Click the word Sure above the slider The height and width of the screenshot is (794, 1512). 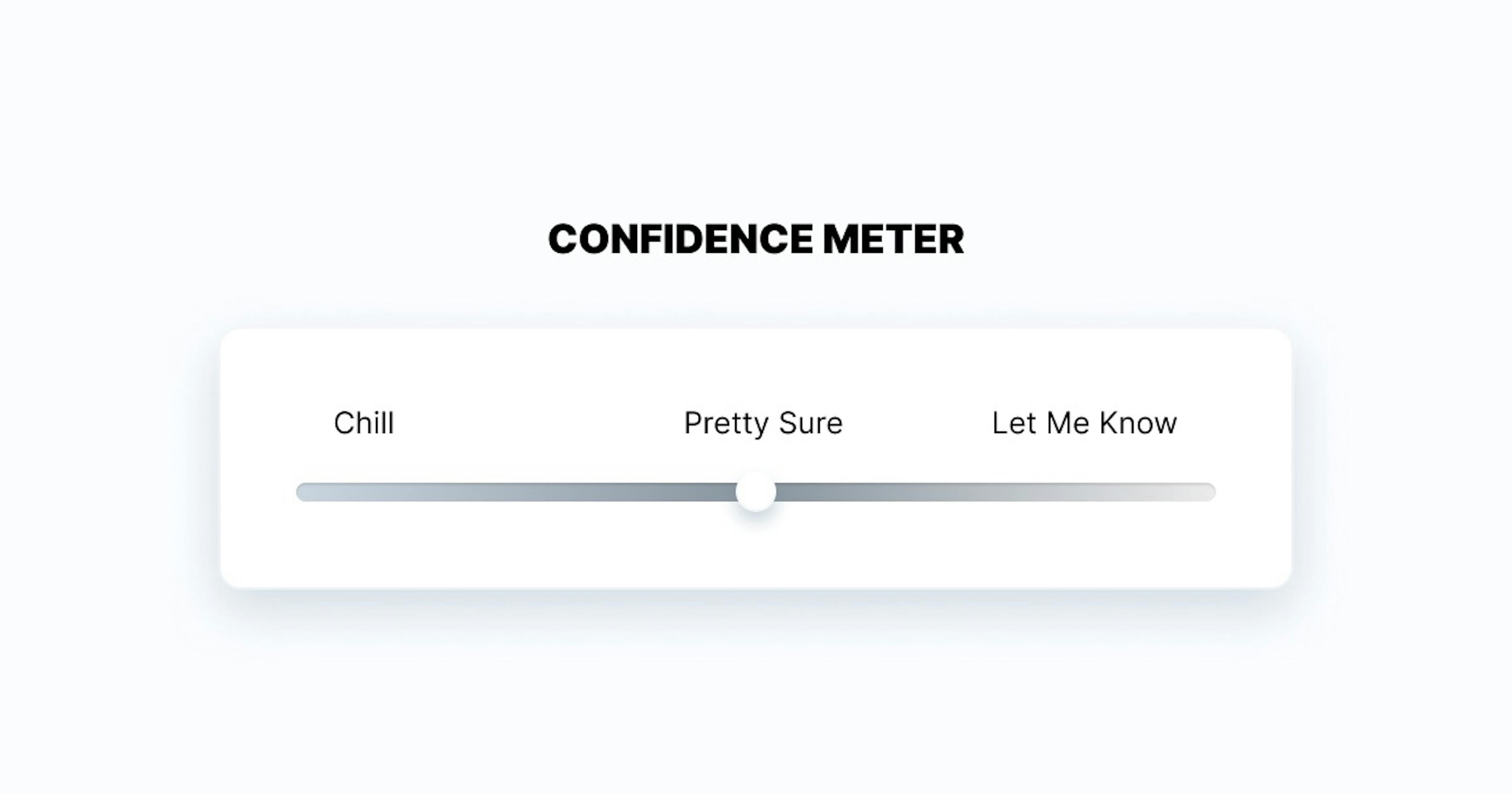pos(811,423)
